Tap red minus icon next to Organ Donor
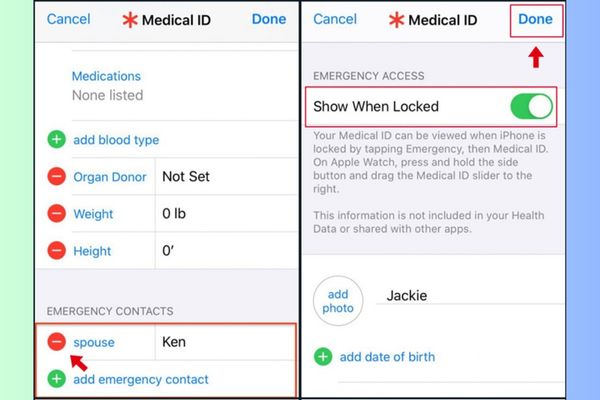 pyautogui.click(x=56, y=177)
